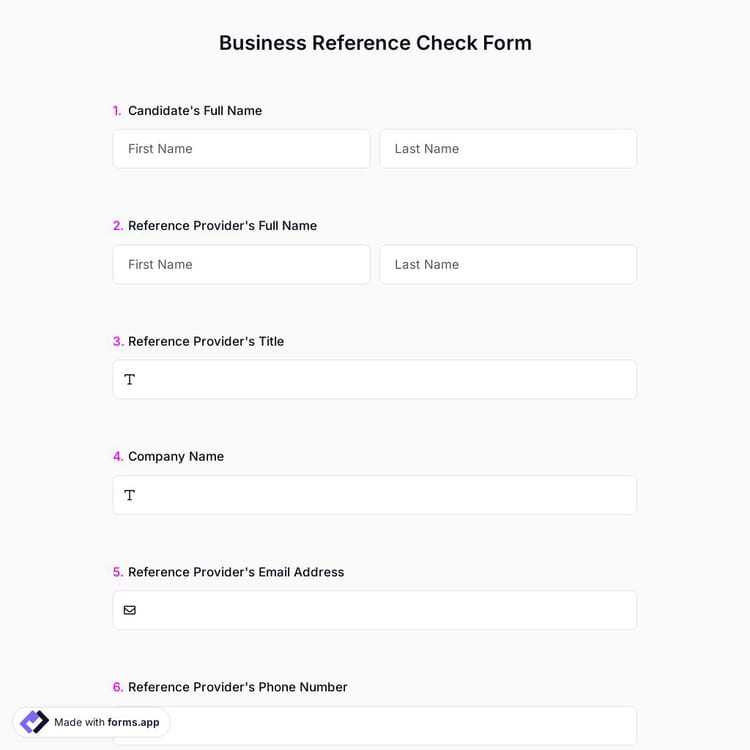The image size is (750, 750).
Task: Click the Reference Provider's Phone Number label
Action: (238, 687)
